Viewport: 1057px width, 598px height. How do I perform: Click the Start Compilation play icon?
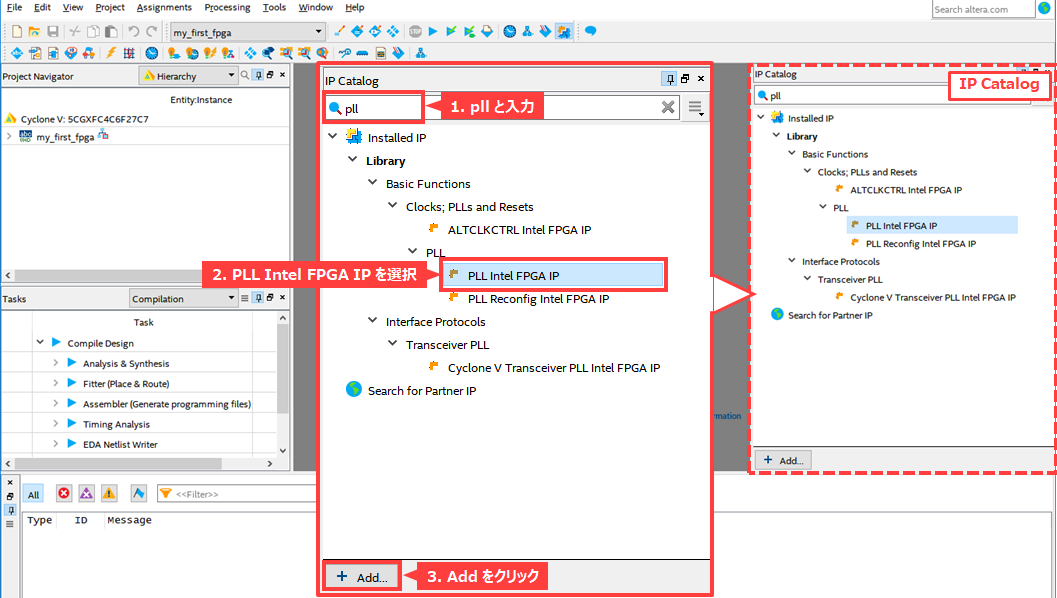click(433, 32)
